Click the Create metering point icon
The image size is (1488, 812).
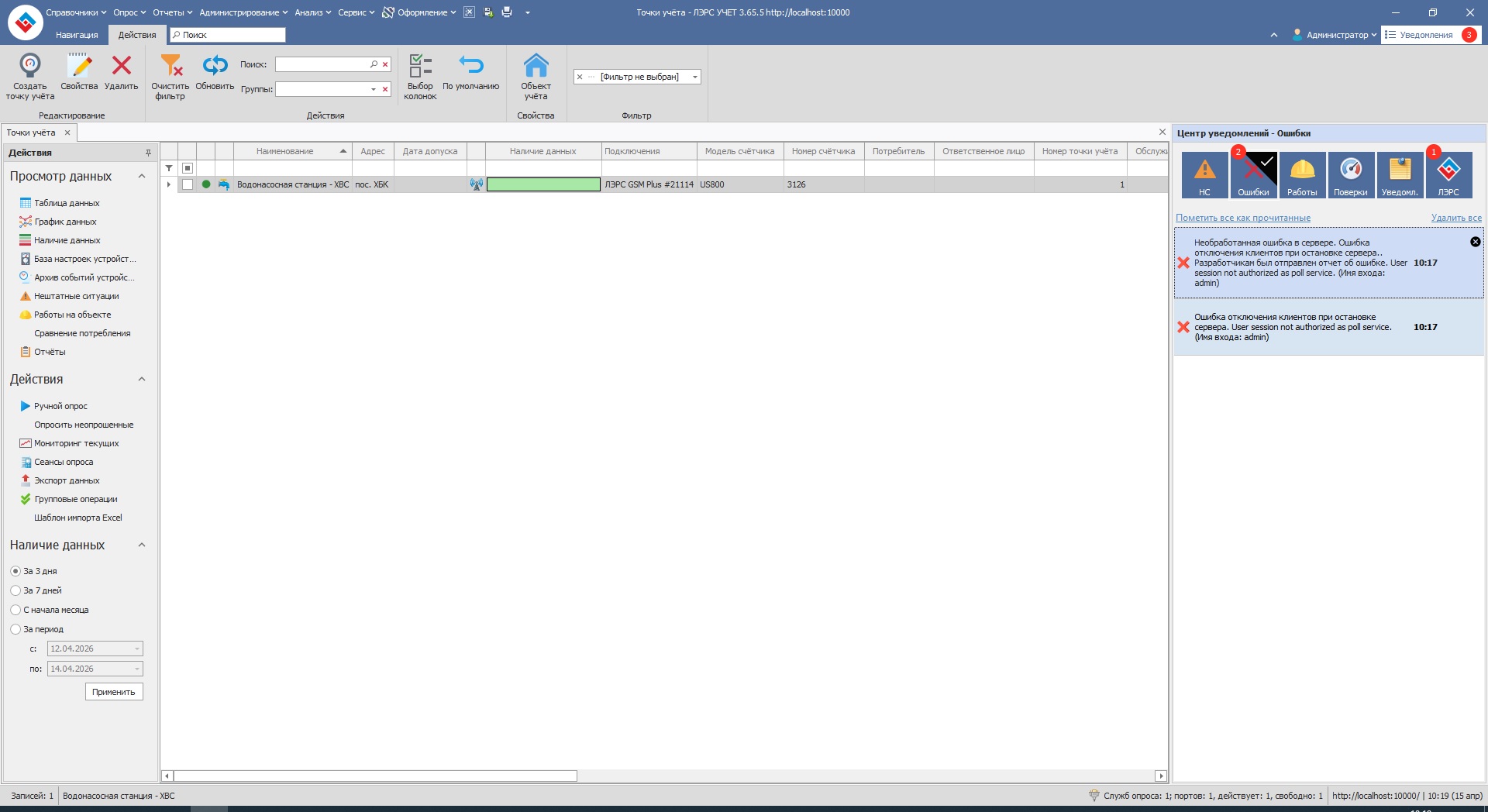tap(29, 66)
